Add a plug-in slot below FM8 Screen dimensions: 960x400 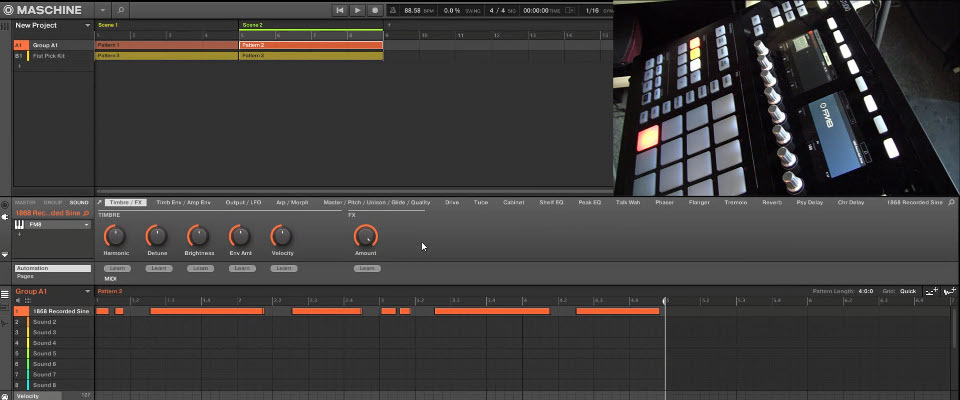[x=19, y=234]
